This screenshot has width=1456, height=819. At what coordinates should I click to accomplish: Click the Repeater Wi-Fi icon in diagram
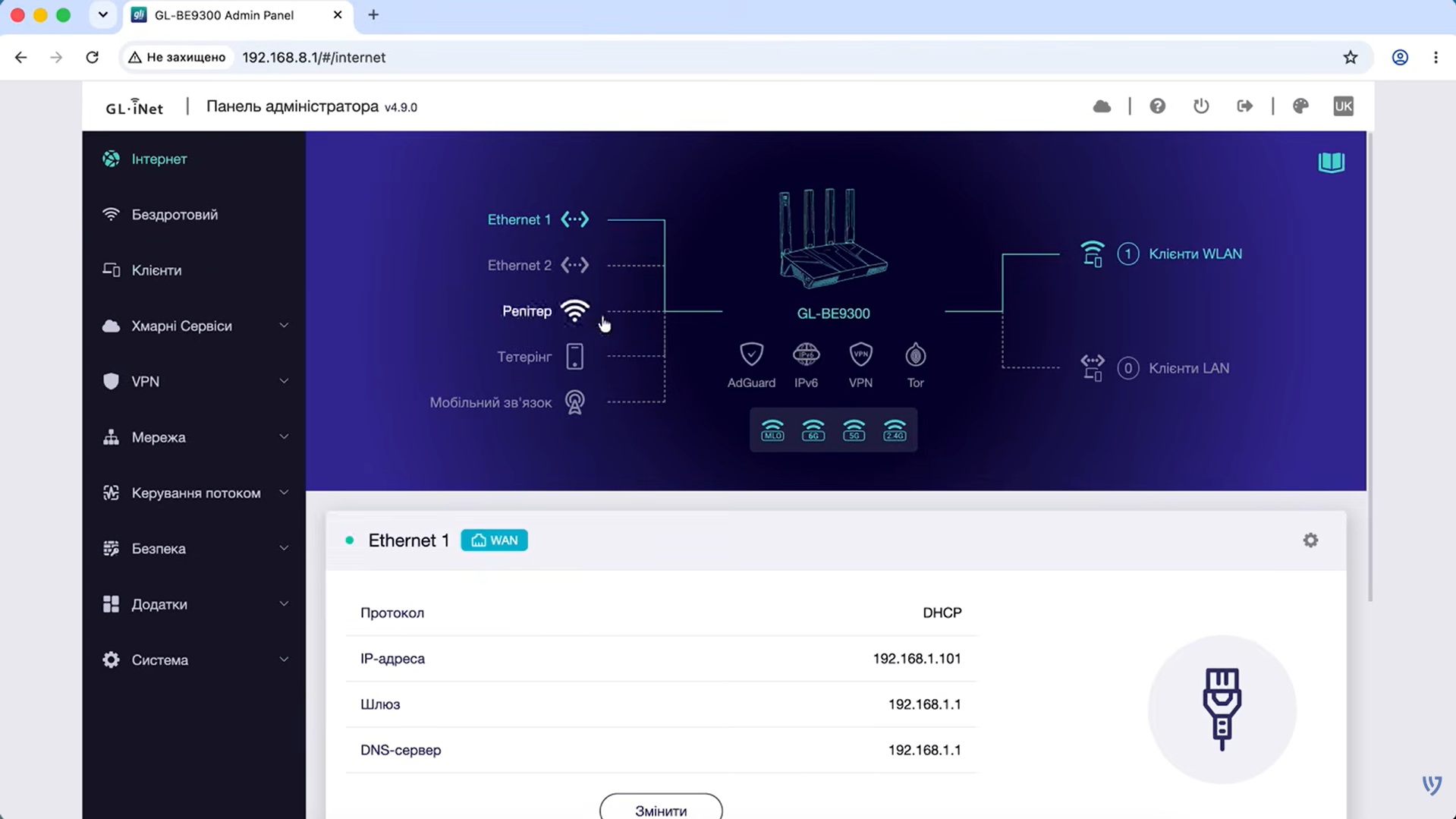click(x=574, y=310)
